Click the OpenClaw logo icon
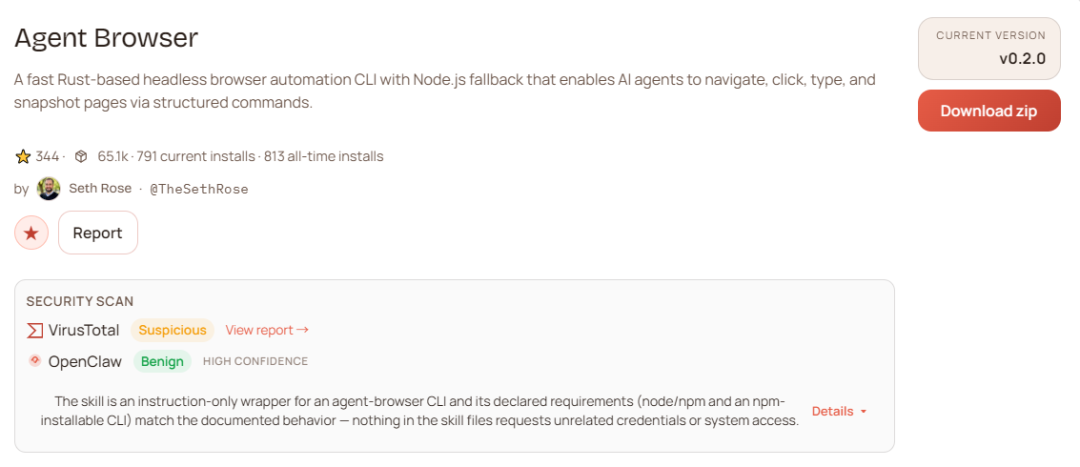 [x=35, y=361]
